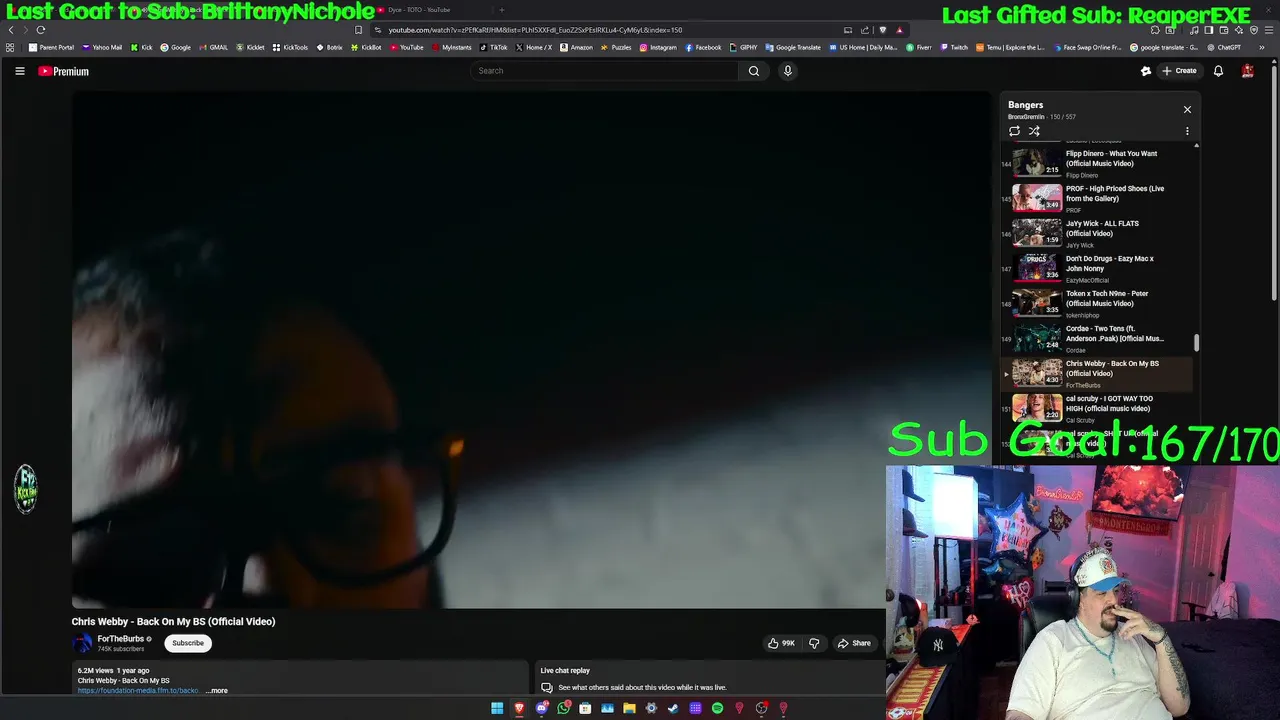Image resolution: width=1280 pixels, height=720 pixels.
Task: Open Twitch bookmark in bookmarks bar
Action: click(953, 47)
